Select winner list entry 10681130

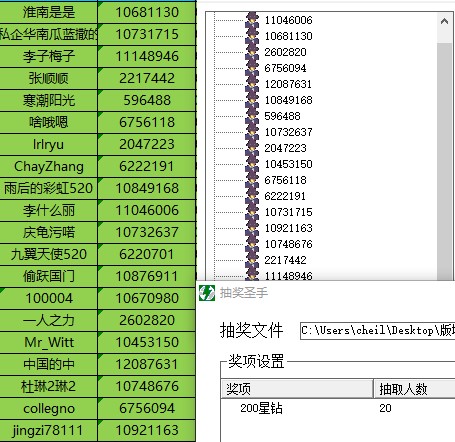(289, 36)
